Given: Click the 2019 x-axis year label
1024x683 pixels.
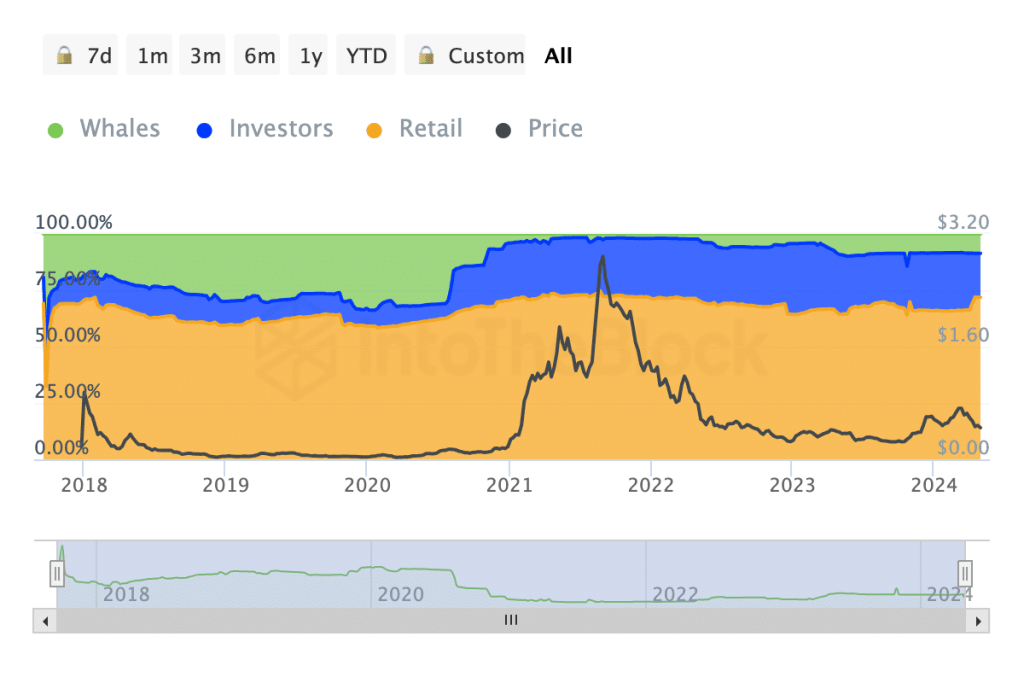Looking at the screenshot, I should point(225,485).
